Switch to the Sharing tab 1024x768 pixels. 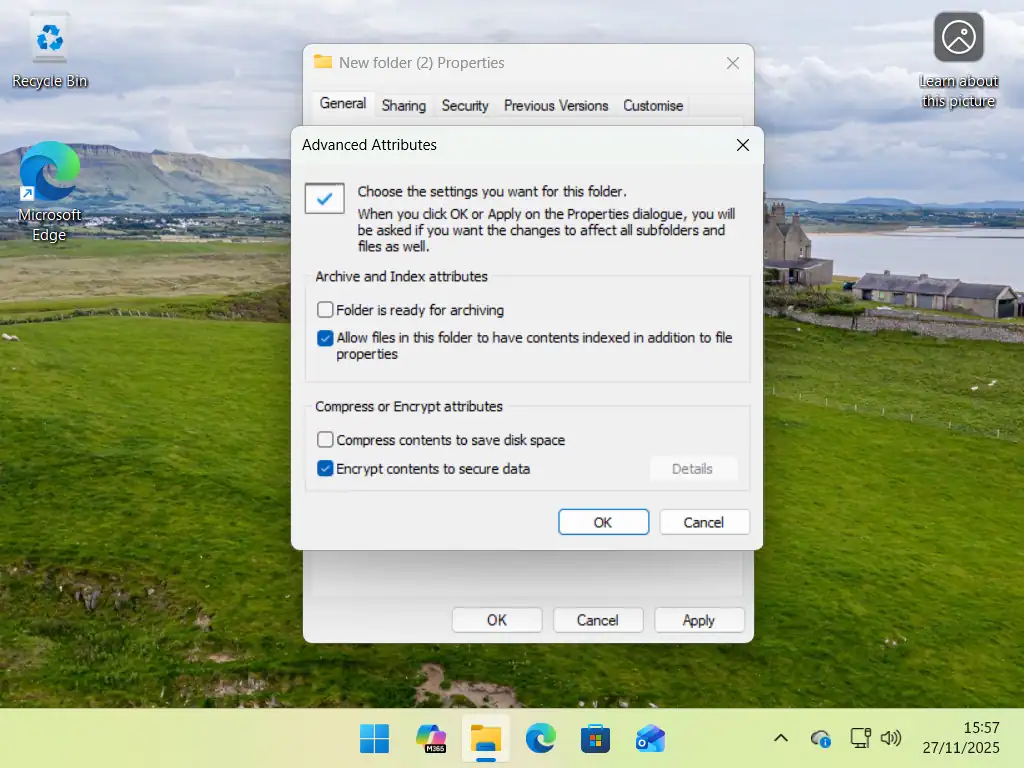click(x=403, y=105)
